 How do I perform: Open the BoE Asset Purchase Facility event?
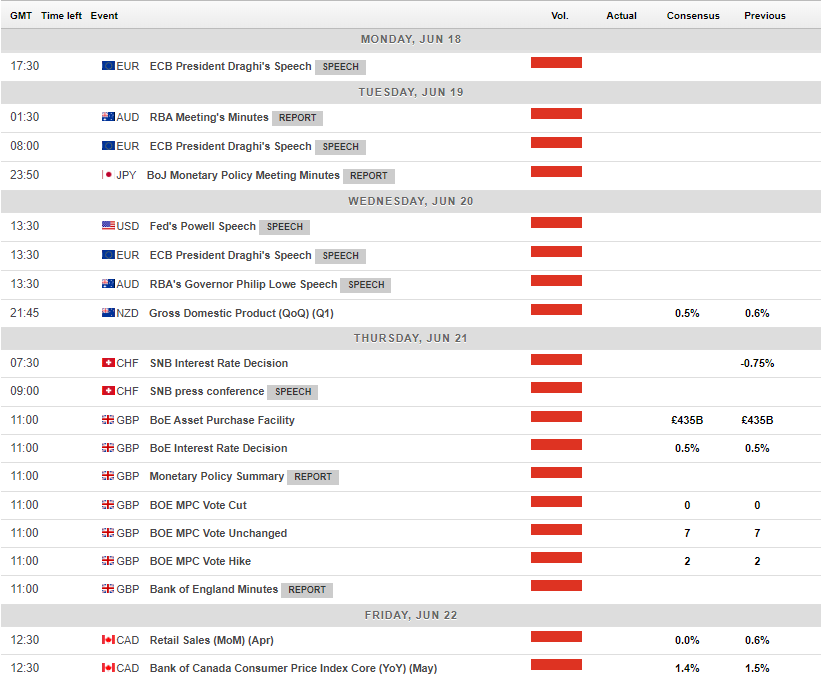coord(222,420)
